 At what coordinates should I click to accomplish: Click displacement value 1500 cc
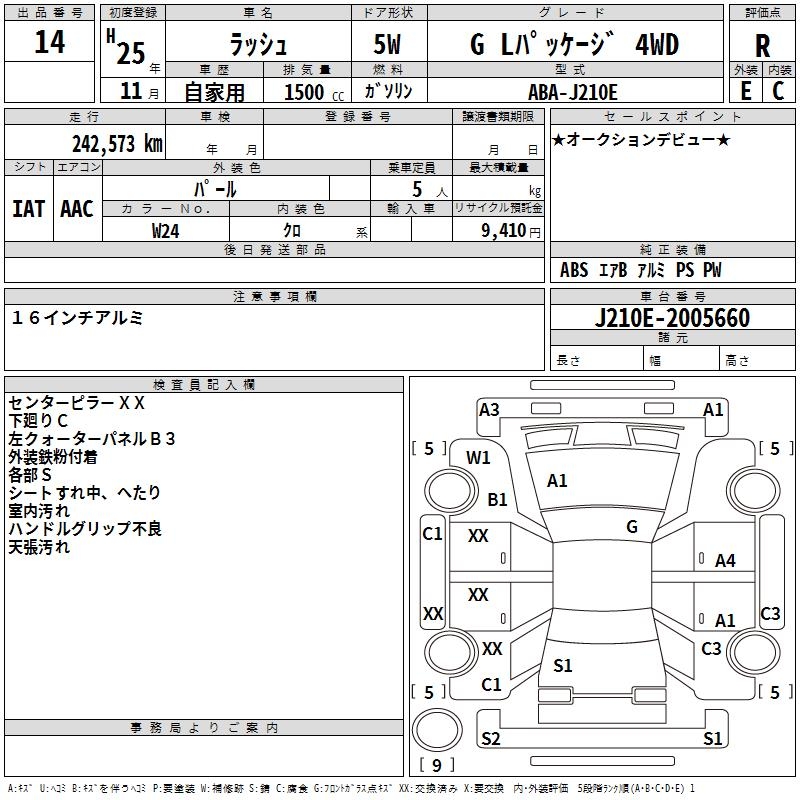point(314,92)
